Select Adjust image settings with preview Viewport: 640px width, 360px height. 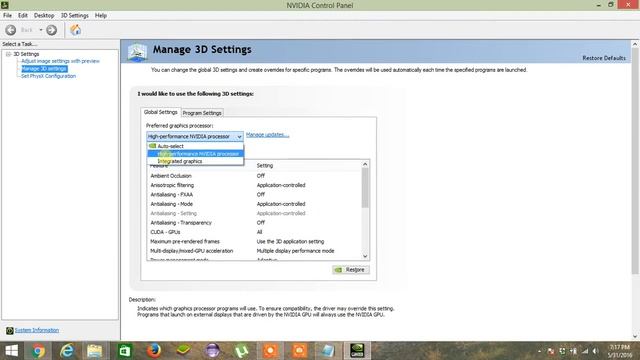(60, 61)
